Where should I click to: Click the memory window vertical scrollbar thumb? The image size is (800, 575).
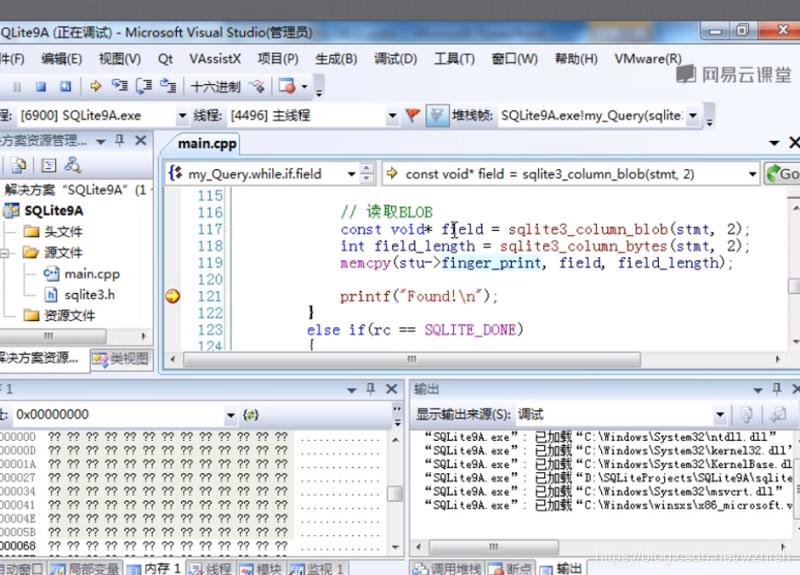pos(394,493)
